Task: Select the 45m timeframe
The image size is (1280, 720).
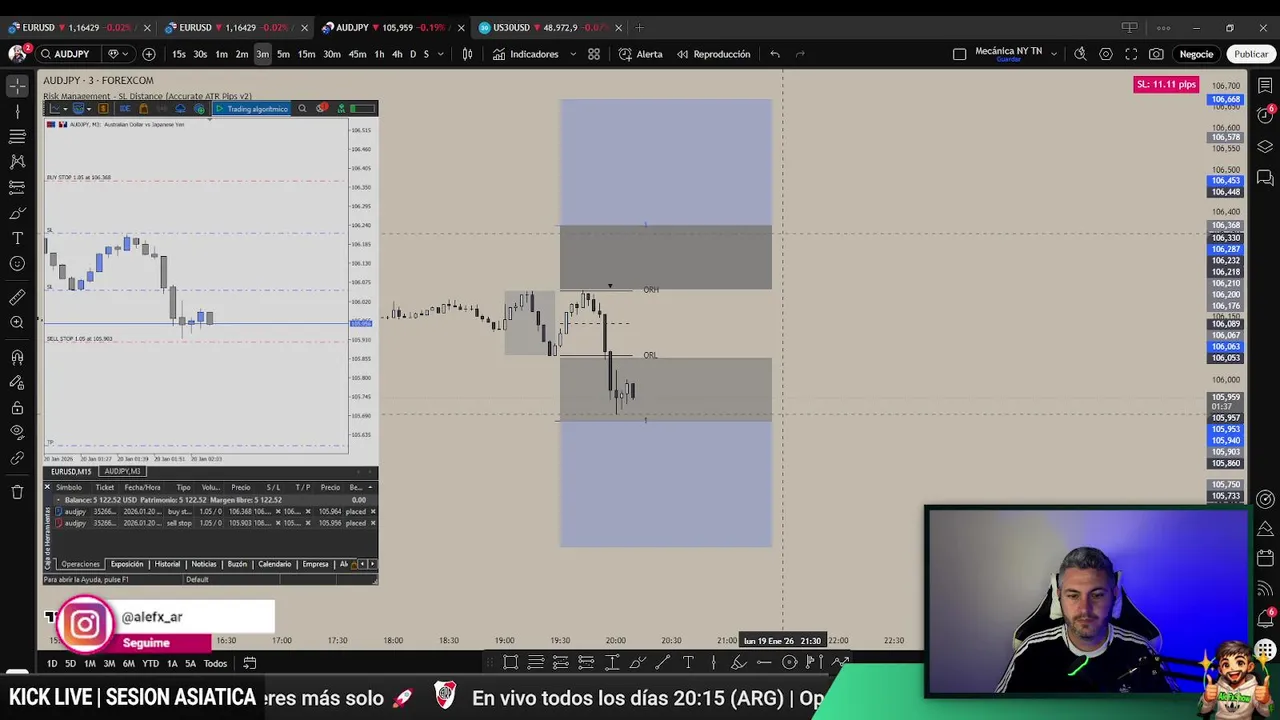Action: tap(357, 54)
